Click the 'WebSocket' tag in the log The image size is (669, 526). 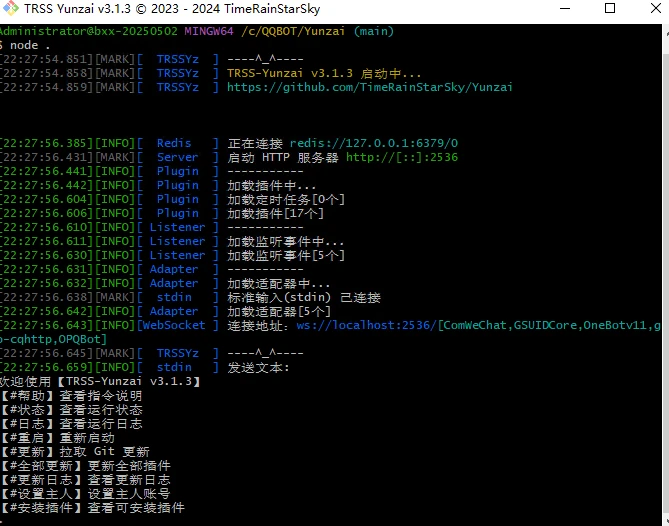[174, 325]
